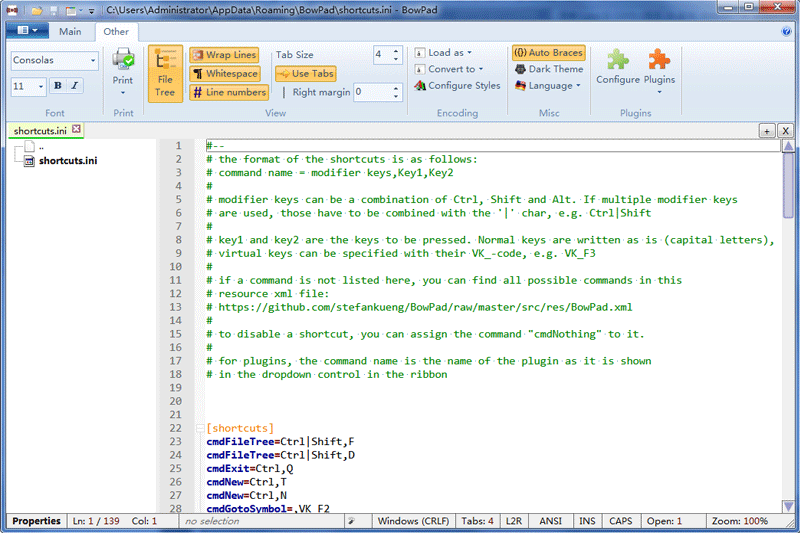
Task: Expand the Plugins dropdown
Action: [x=659, y=92]
